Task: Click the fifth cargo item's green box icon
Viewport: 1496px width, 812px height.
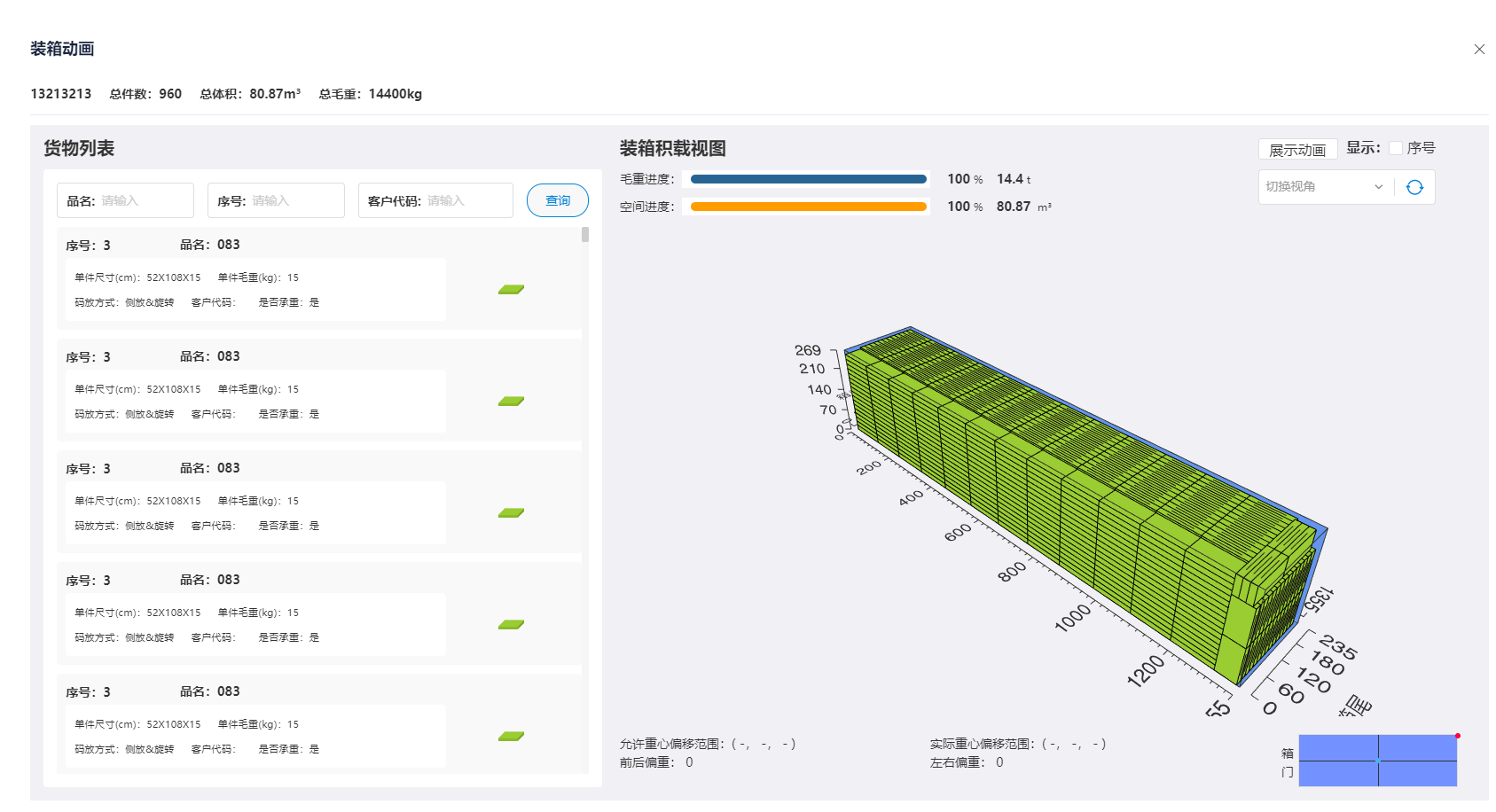Action: pyautogui.click(x=511, y=737)
